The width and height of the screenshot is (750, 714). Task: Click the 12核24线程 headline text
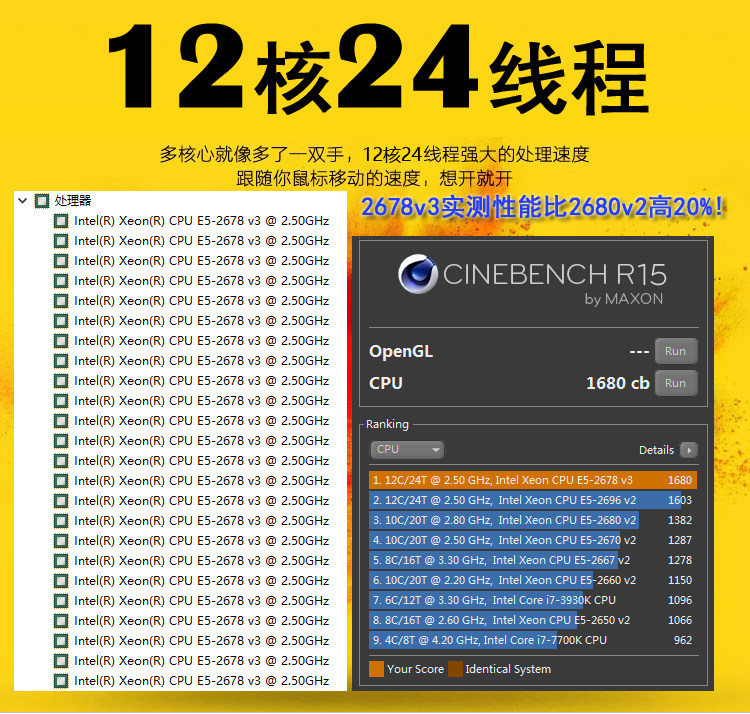[378, 67]
